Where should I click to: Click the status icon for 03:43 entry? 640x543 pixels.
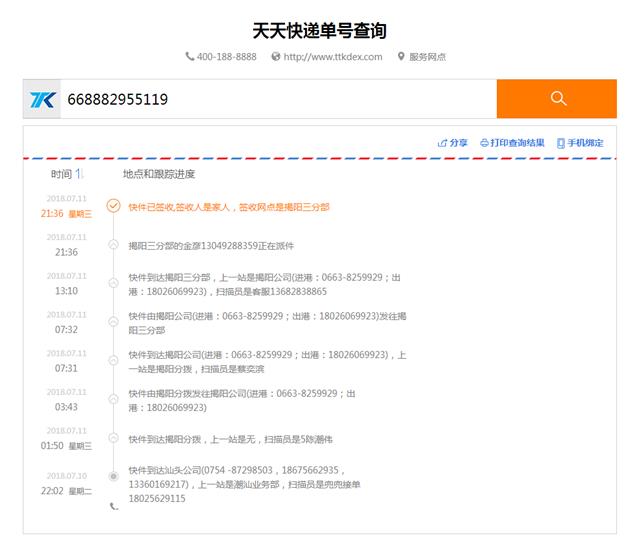(113, 399)
